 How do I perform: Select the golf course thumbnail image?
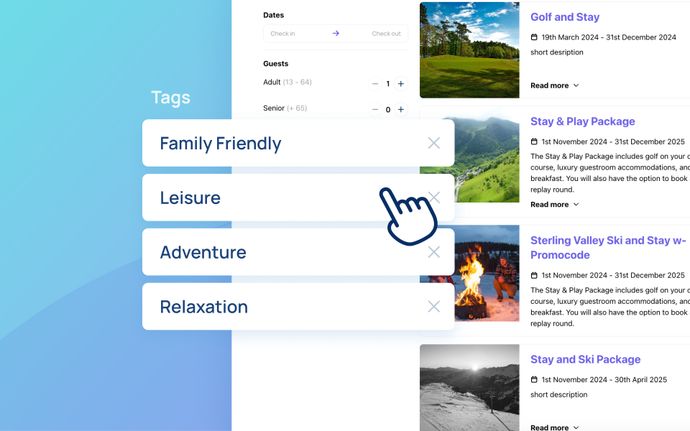click(x=470, y=50)
